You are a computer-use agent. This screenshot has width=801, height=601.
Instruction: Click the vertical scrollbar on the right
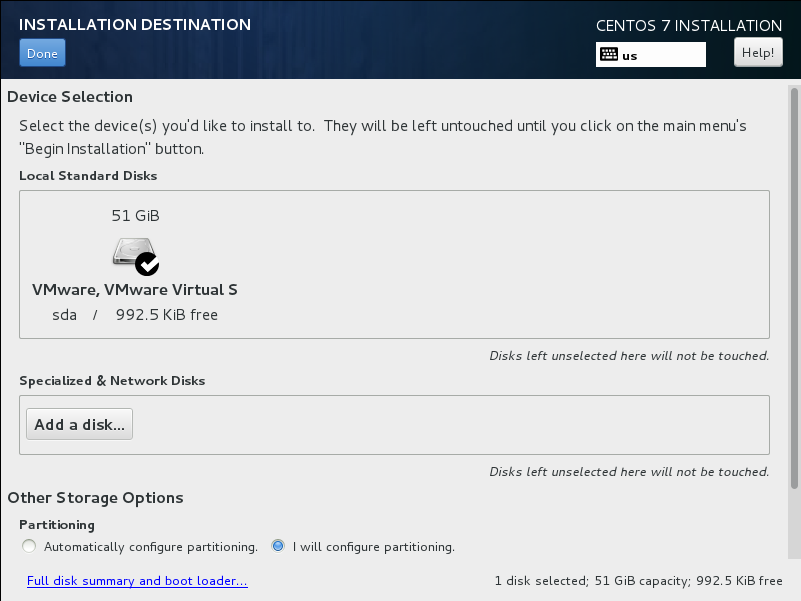coord(794,288)
